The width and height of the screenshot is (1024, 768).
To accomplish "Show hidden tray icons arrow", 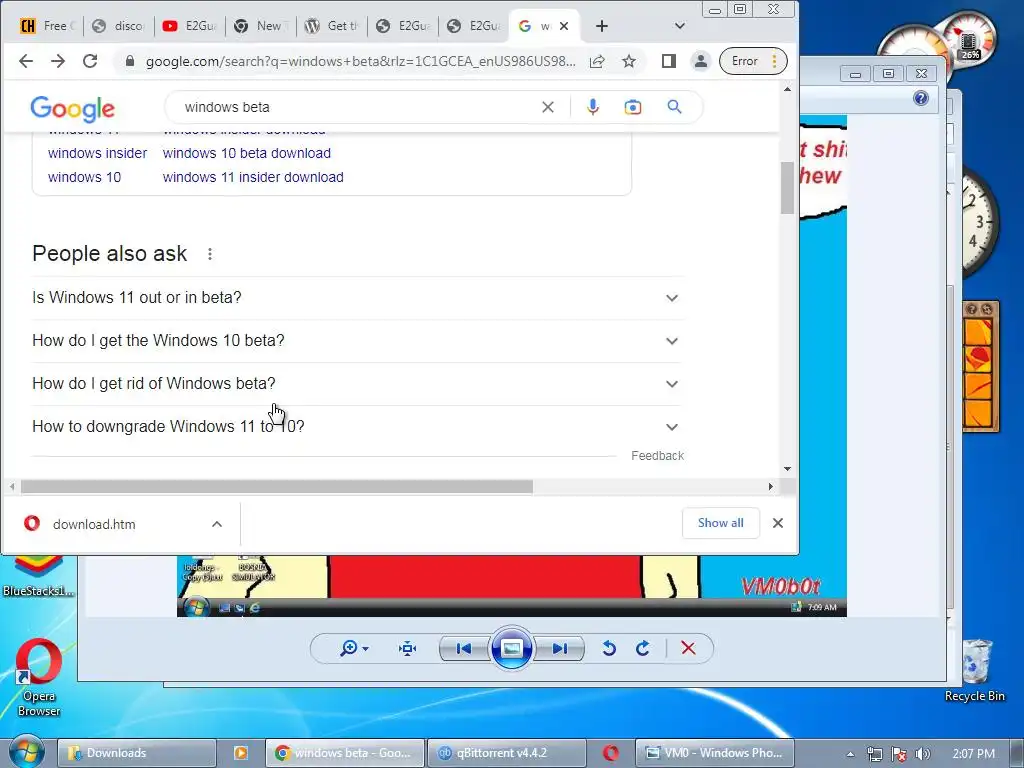I will click(x=850, y=754).
